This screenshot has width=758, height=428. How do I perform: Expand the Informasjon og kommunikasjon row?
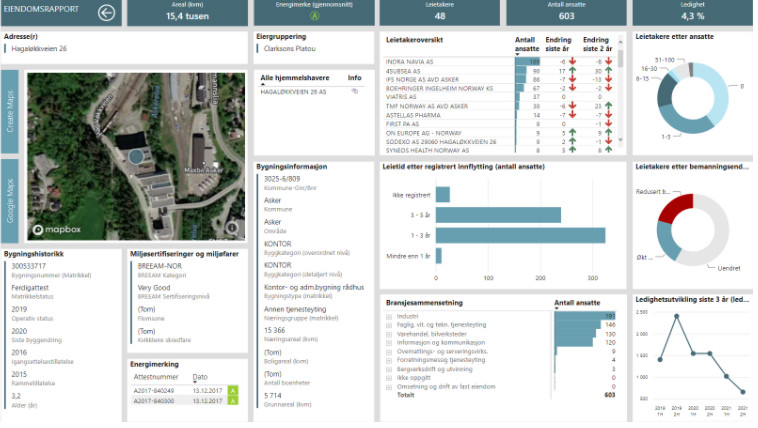tap(389, 343)
